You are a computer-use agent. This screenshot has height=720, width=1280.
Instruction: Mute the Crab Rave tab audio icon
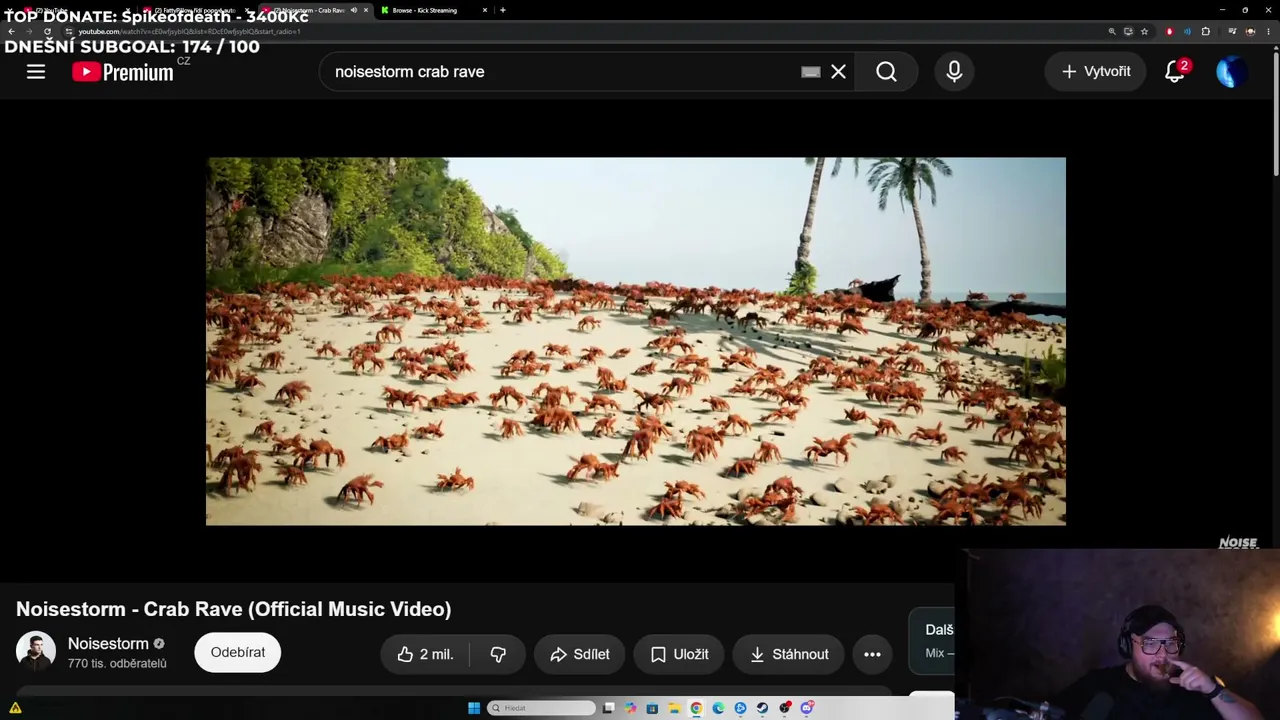[354, 10]
